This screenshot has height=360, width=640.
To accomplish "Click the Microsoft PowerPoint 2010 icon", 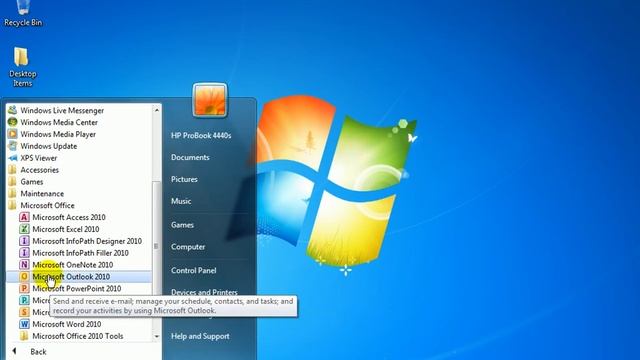I will [x=24, y=288].
